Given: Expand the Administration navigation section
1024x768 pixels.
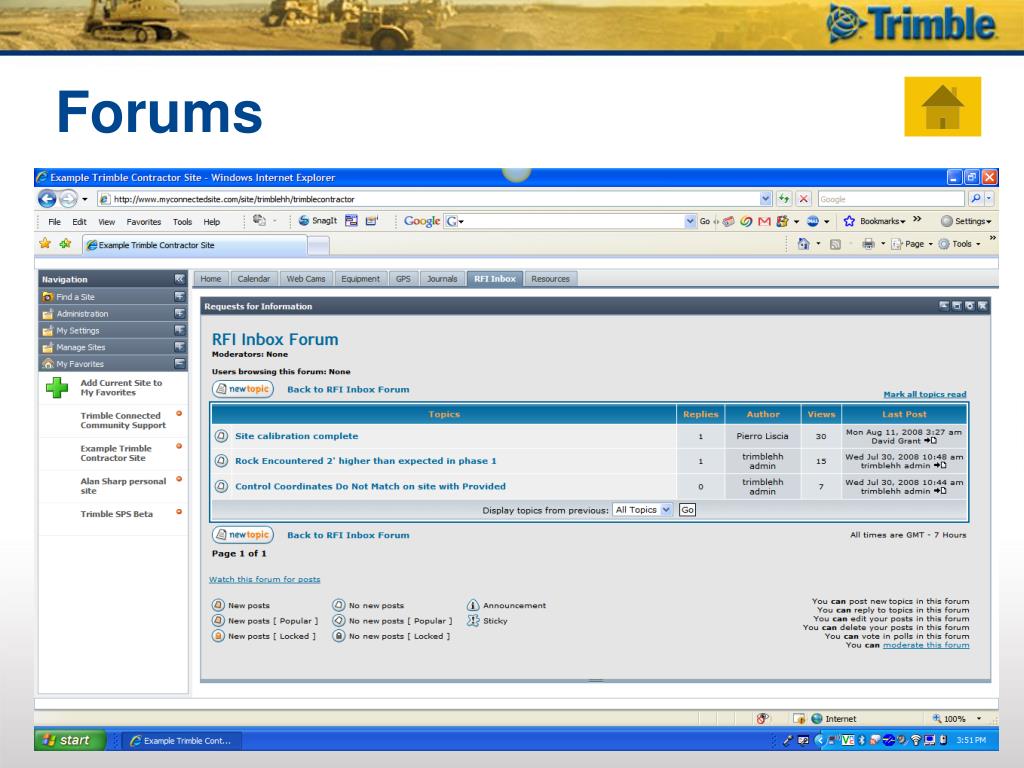Looking at the screenshot, I should tap(180, 313).
